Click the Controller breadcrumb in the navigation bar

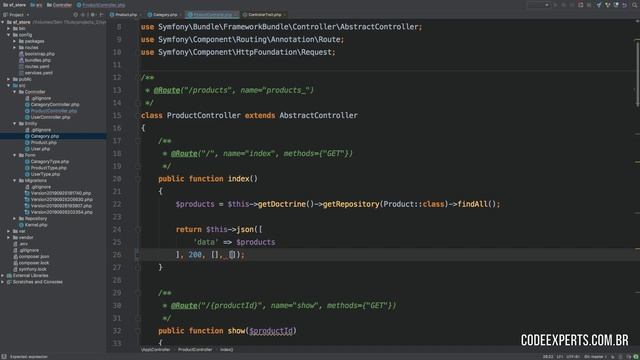[x=59, y=5]
